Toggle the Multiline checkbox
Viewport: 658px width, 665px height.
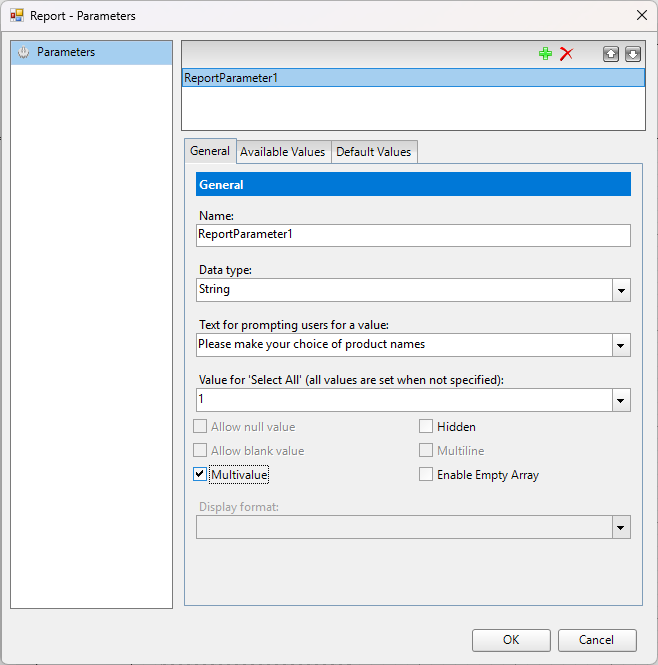point(426,450)
